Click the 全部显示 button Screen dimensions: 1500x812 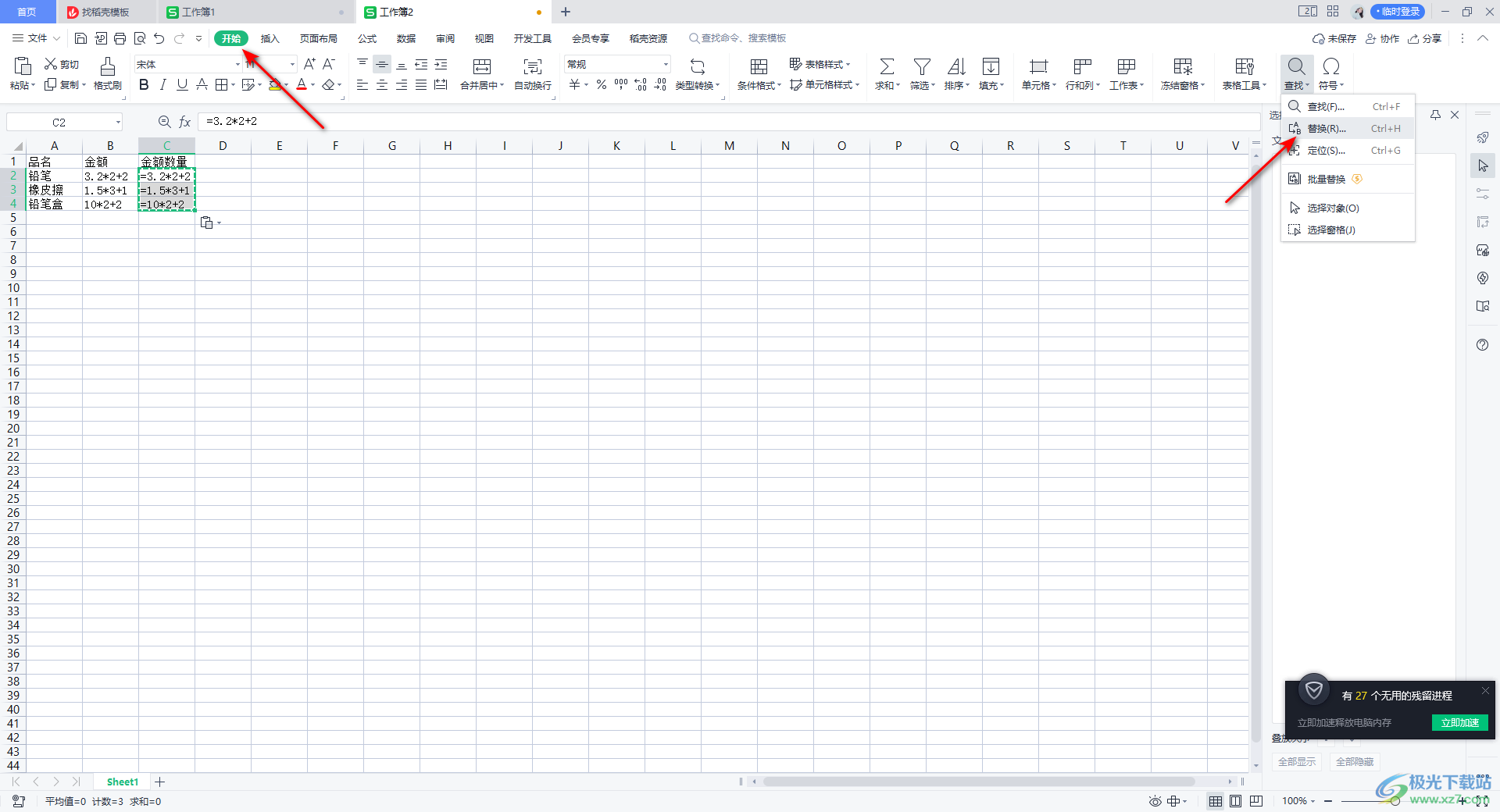[x=1297, y=762]
